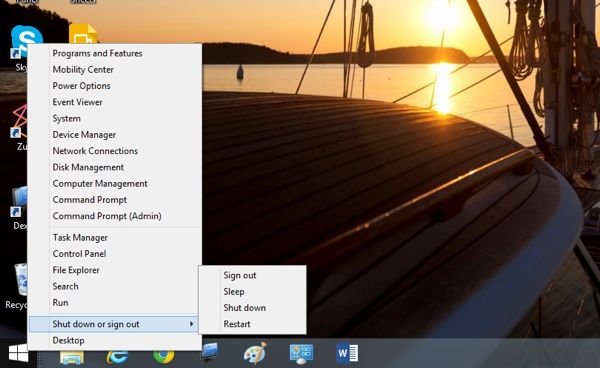Select the Search menu entry
Screen dimensions: 600x368
(115, 286)
